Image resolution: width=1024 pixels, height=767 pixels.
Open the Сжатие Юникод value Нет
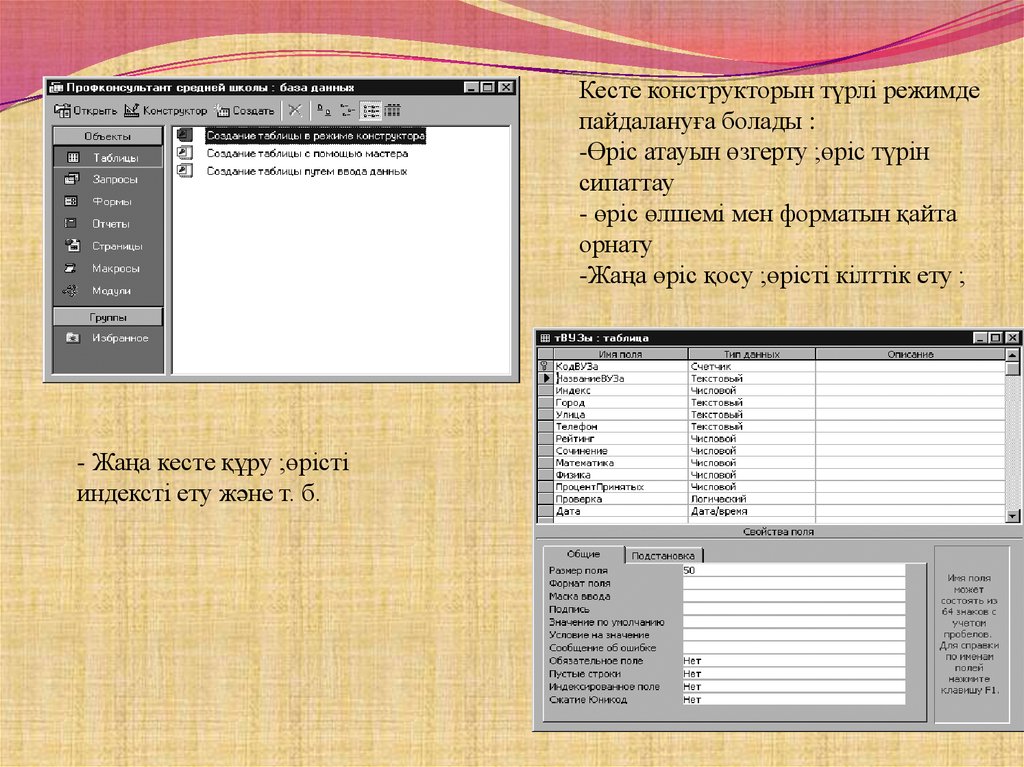click(793, 699)
